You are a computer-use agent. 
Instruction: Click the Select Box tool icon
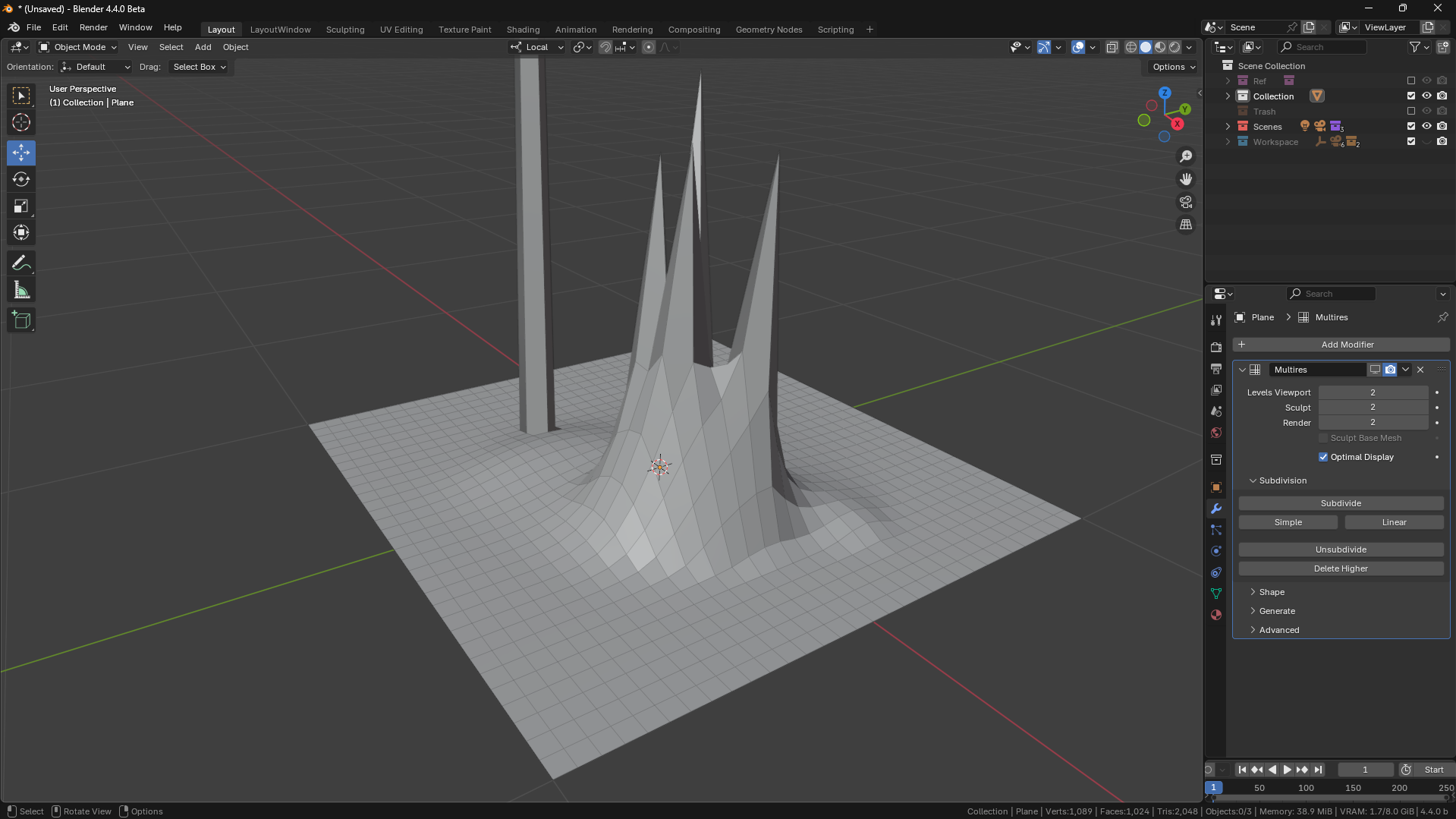pyautogui.click(x=21, y=96)
